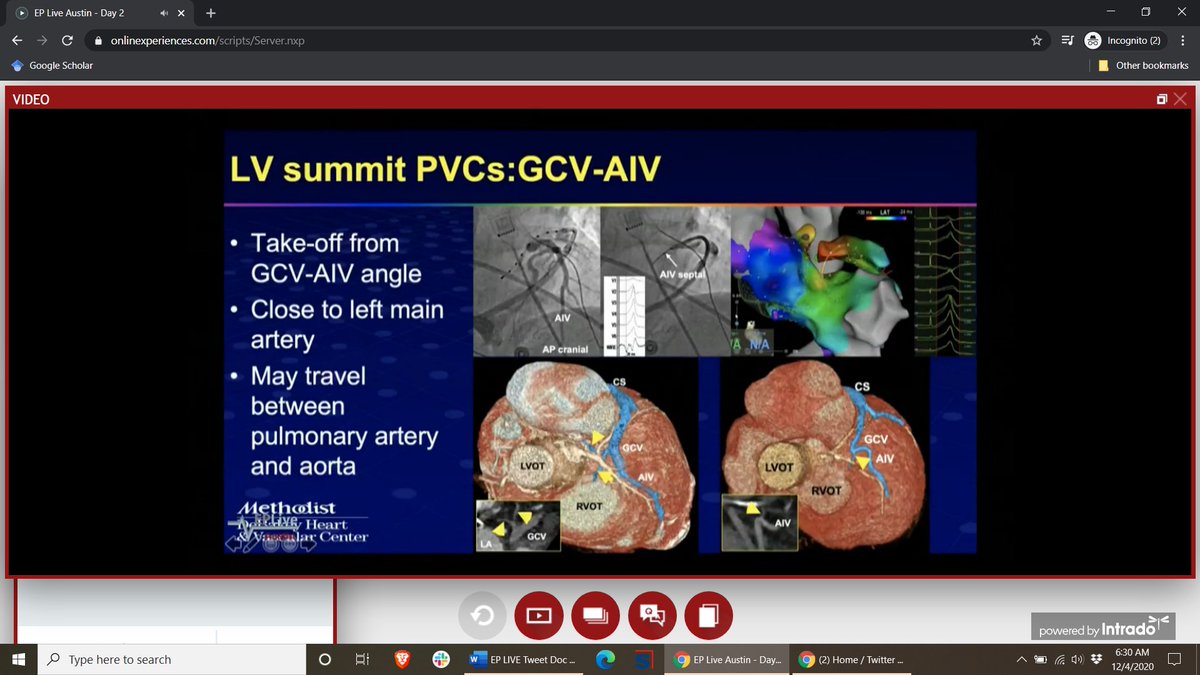Open the video player panel icon
The height and width of the screenshot is (675, 1200).
[x=539, y=616]
